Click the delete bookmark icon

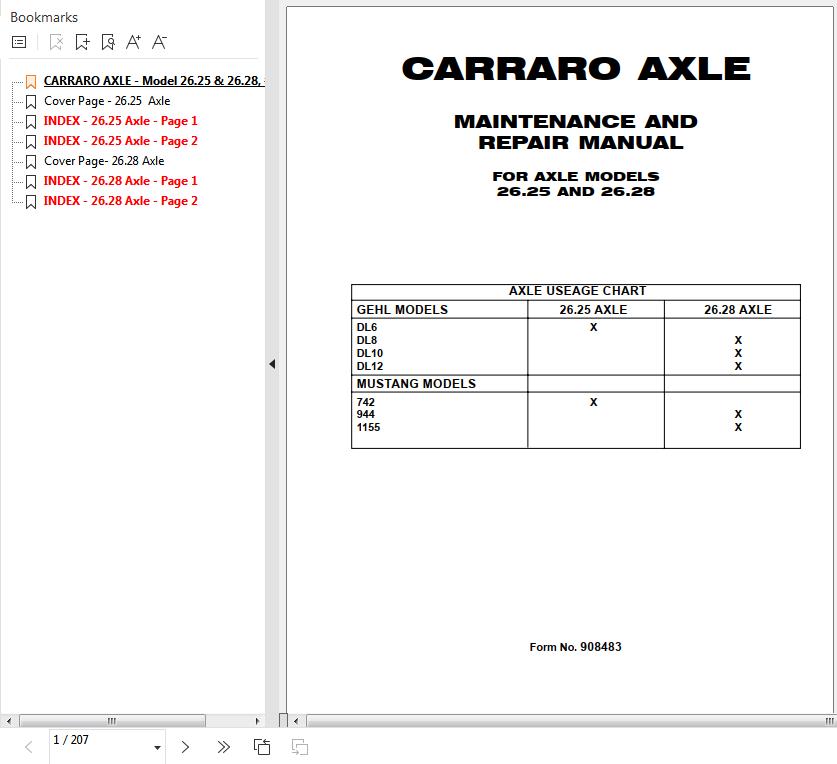pos(56,42)
